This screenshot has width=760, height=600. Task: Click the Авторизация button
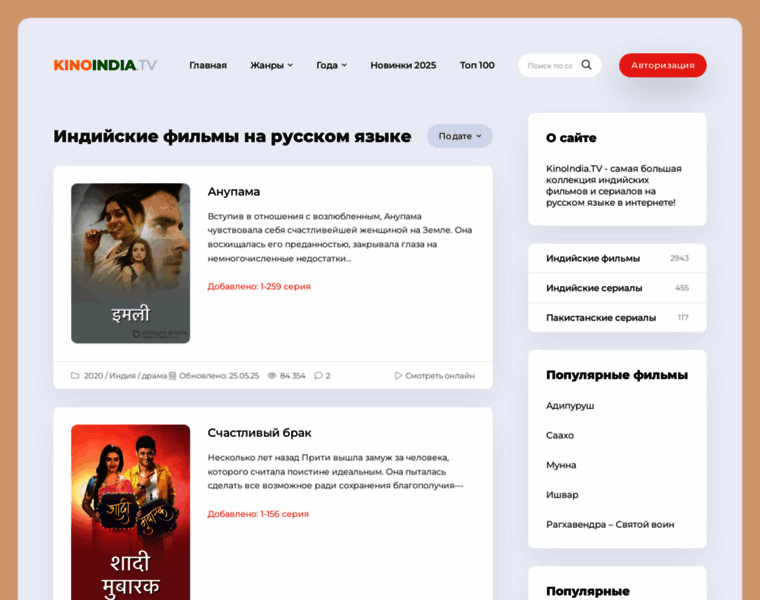coord(663,65)
